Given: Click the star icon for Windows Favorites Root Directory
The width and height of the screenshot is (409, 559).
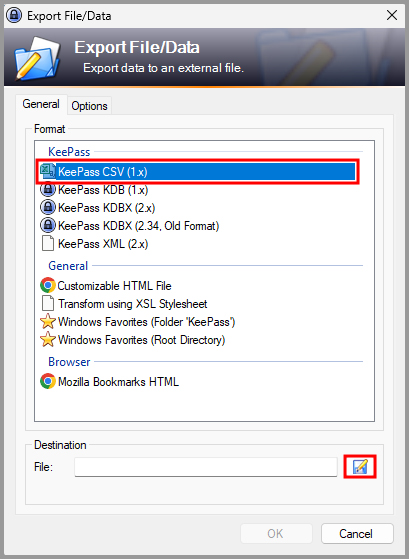Looking at the screenshot, I should 47,339.
